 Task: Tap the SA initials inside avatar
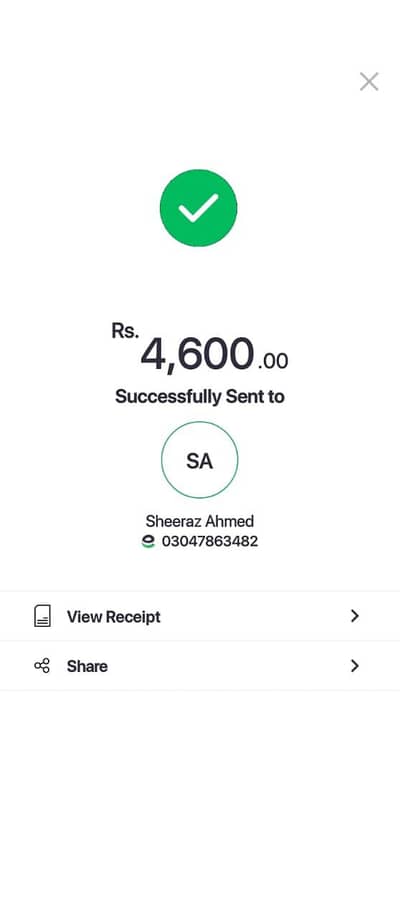point(199,461)
